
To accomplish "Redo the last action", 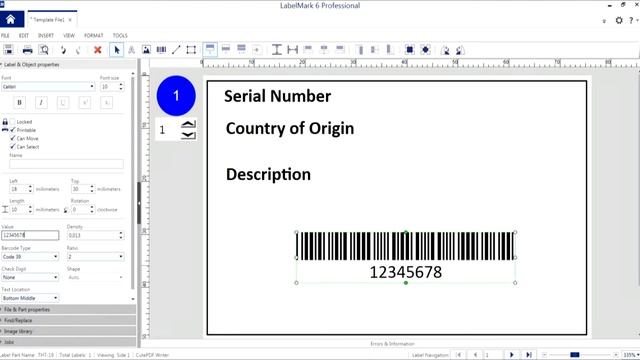I will click(x=78, y=50).
